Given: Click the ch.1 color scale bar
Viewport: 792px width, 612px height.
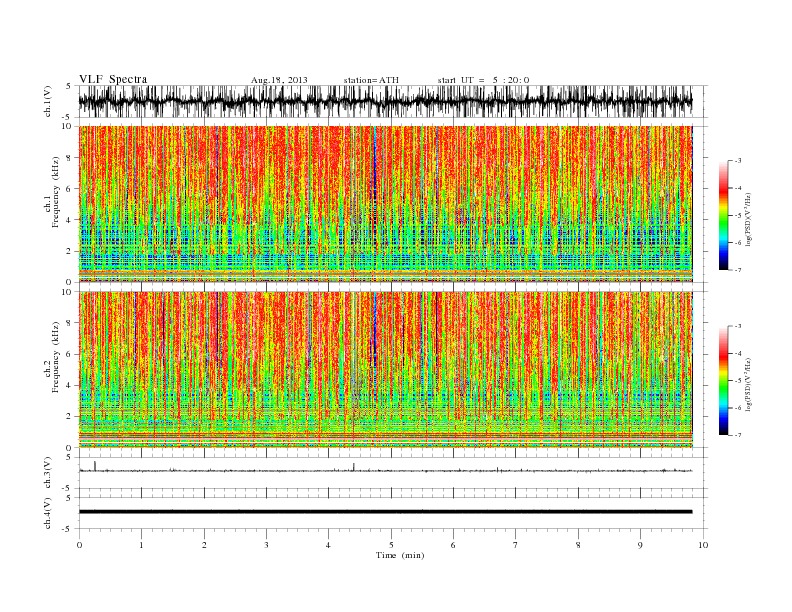Looking at the screenshot, I should click(x=723, y=215).
